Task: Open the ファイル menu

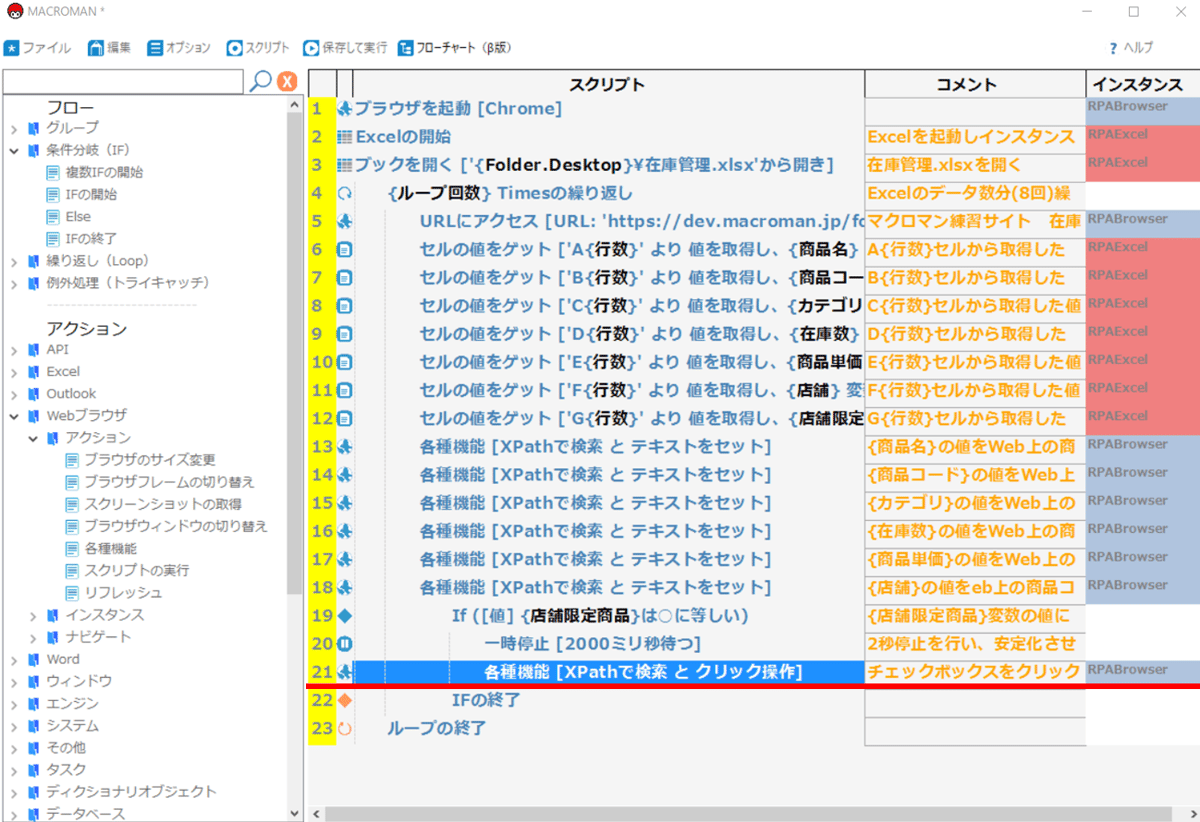Action: [37, 47]
